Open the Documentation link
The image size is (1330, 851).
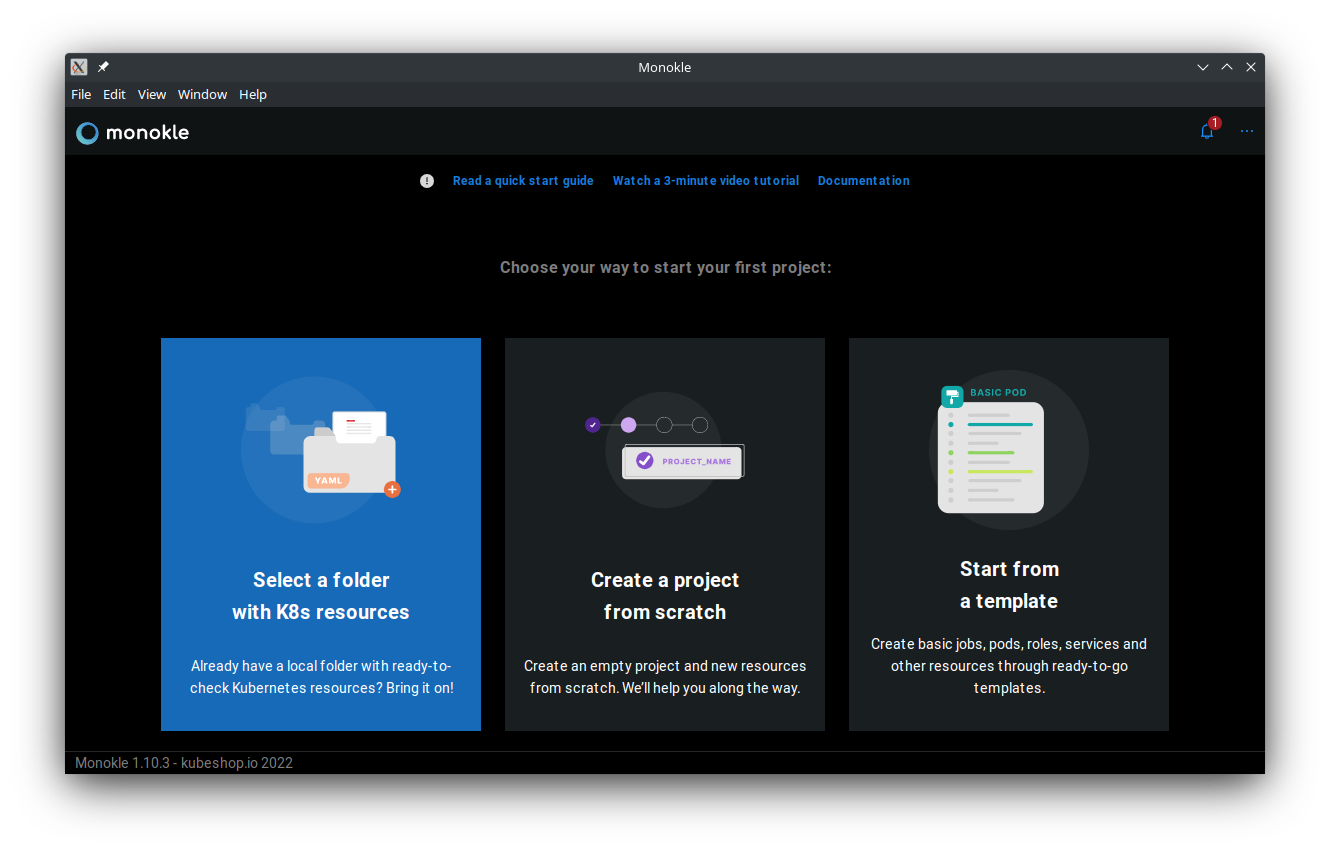pos(864,181)
